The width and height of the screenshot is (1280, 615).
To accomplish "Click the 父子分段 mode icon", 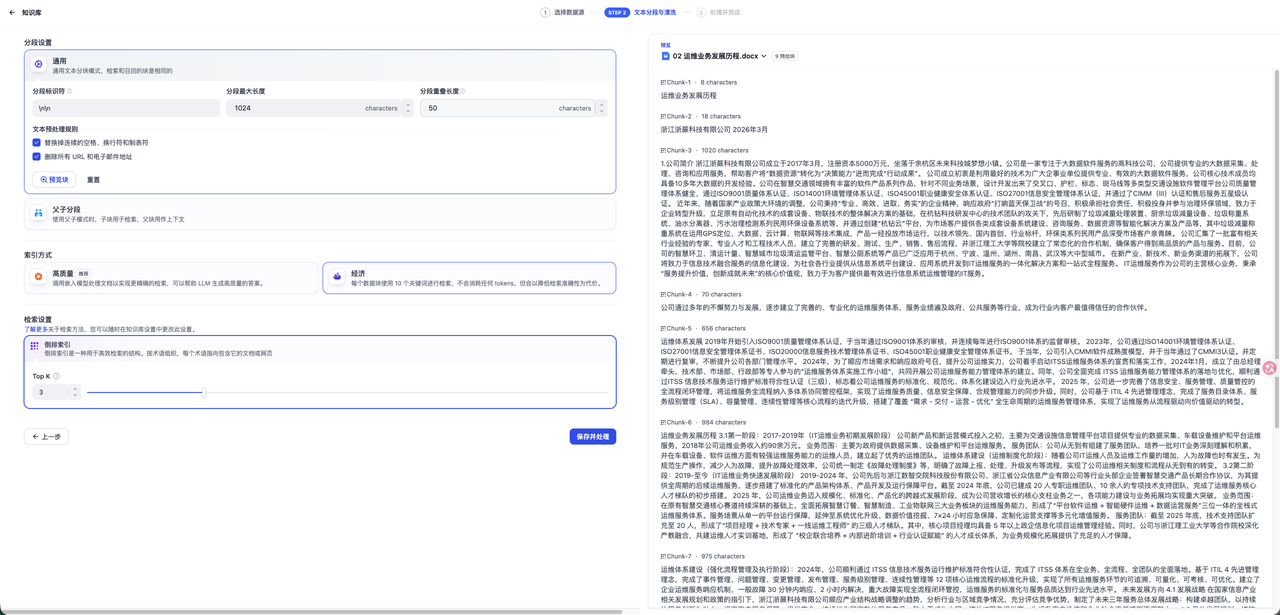I will [x=38, y=213].
